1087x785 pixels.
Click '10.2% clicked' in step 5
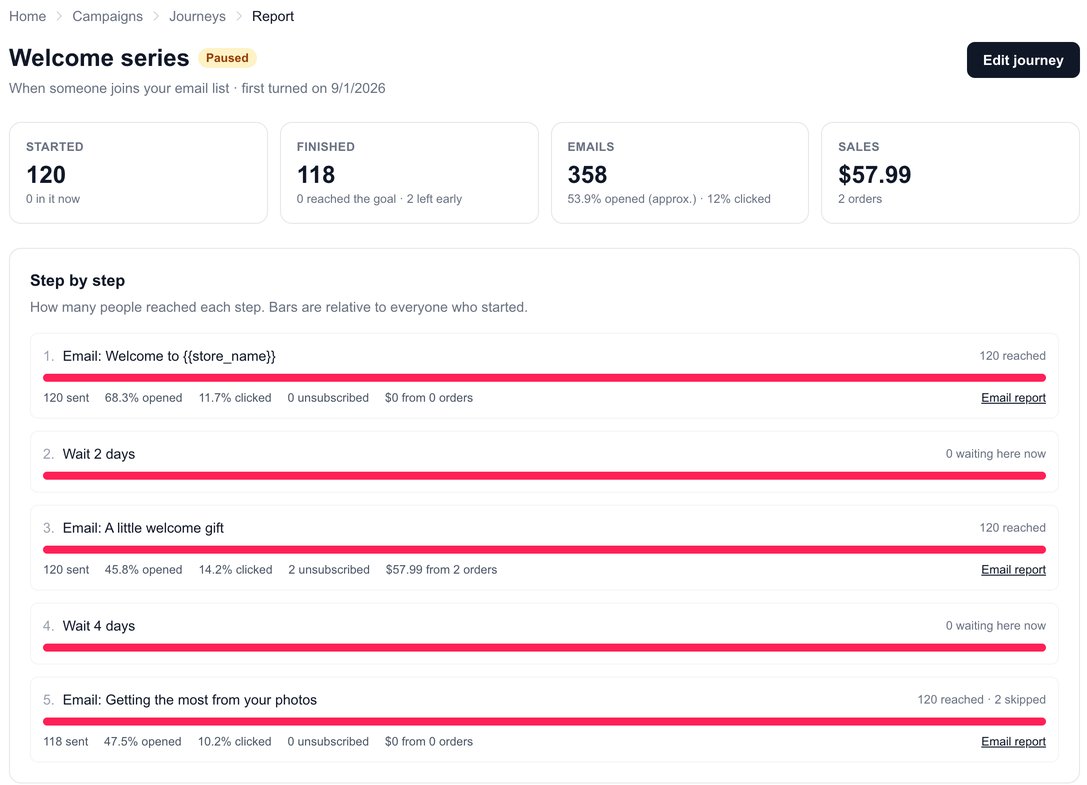[235, 741]
